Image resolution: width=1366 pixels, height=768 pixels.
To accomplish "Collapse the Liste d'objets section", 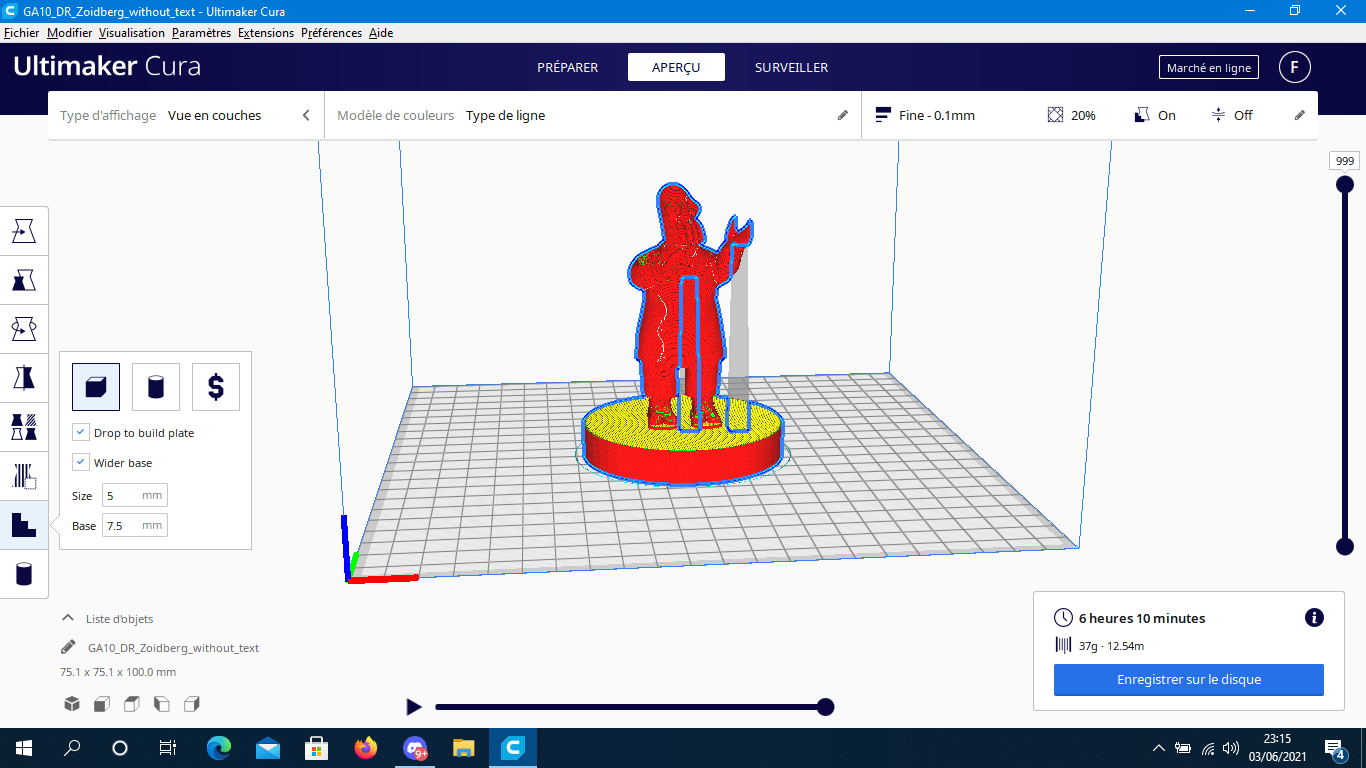I will coord(68,618).
